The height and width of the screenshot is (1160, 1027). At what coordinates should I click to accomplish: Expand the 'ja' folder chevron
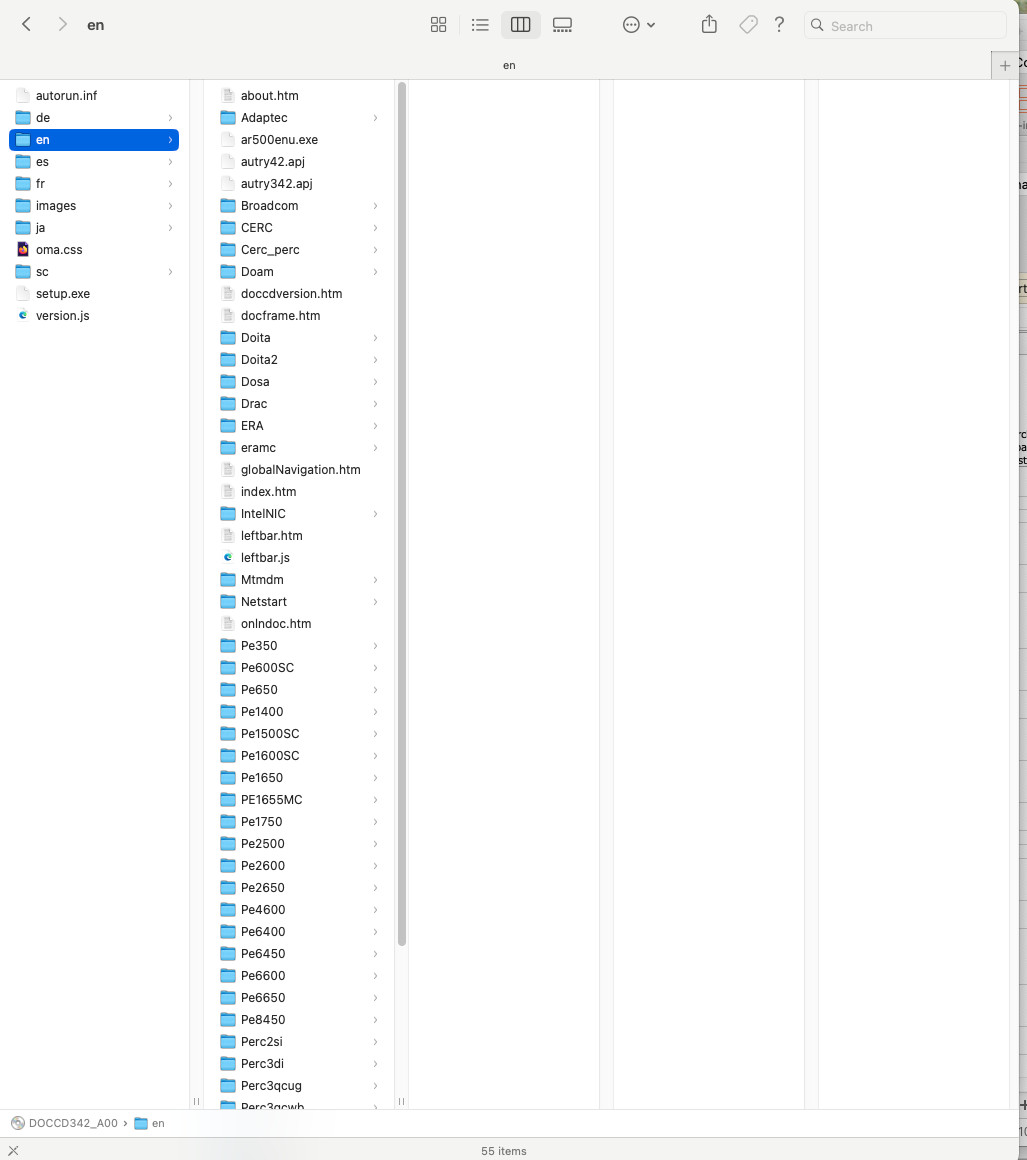(170, 228)
